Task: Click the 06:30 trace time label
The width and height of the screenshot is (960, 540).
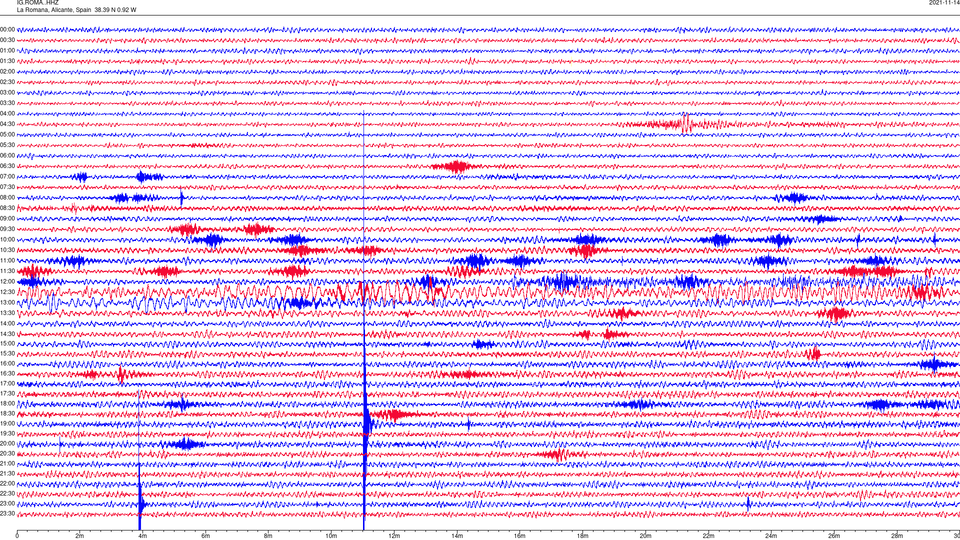Action: pyautogui.click(x=7, y=166)
